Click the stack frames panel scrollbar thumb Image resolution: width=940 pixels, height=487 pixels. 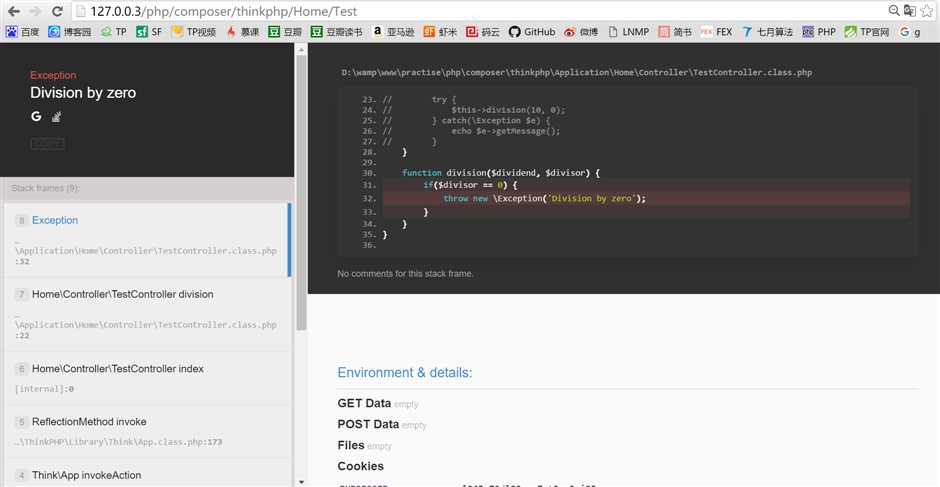pyautogui.click(x=301, y=192)
